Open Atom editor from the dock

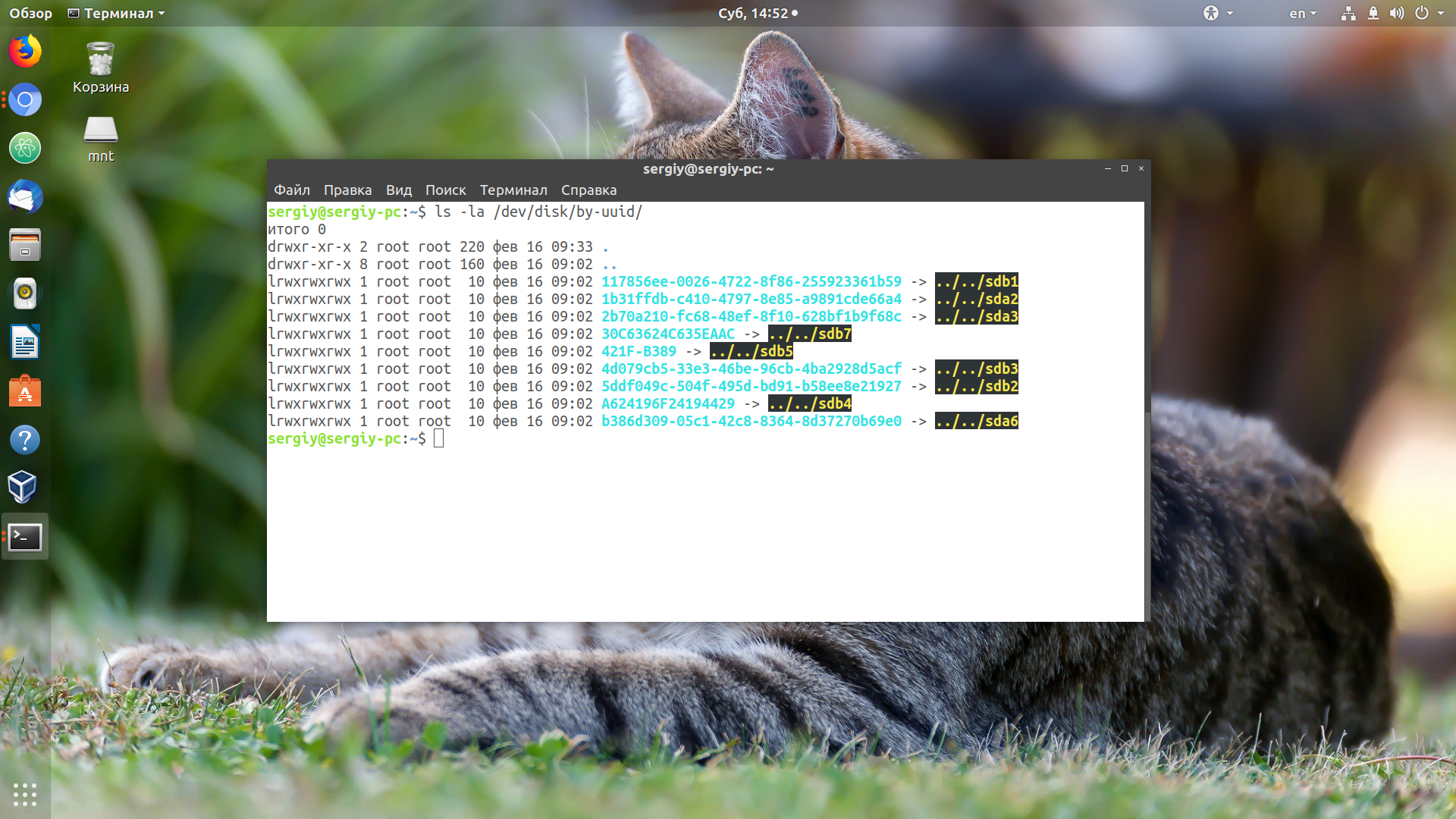click(25, 148)
